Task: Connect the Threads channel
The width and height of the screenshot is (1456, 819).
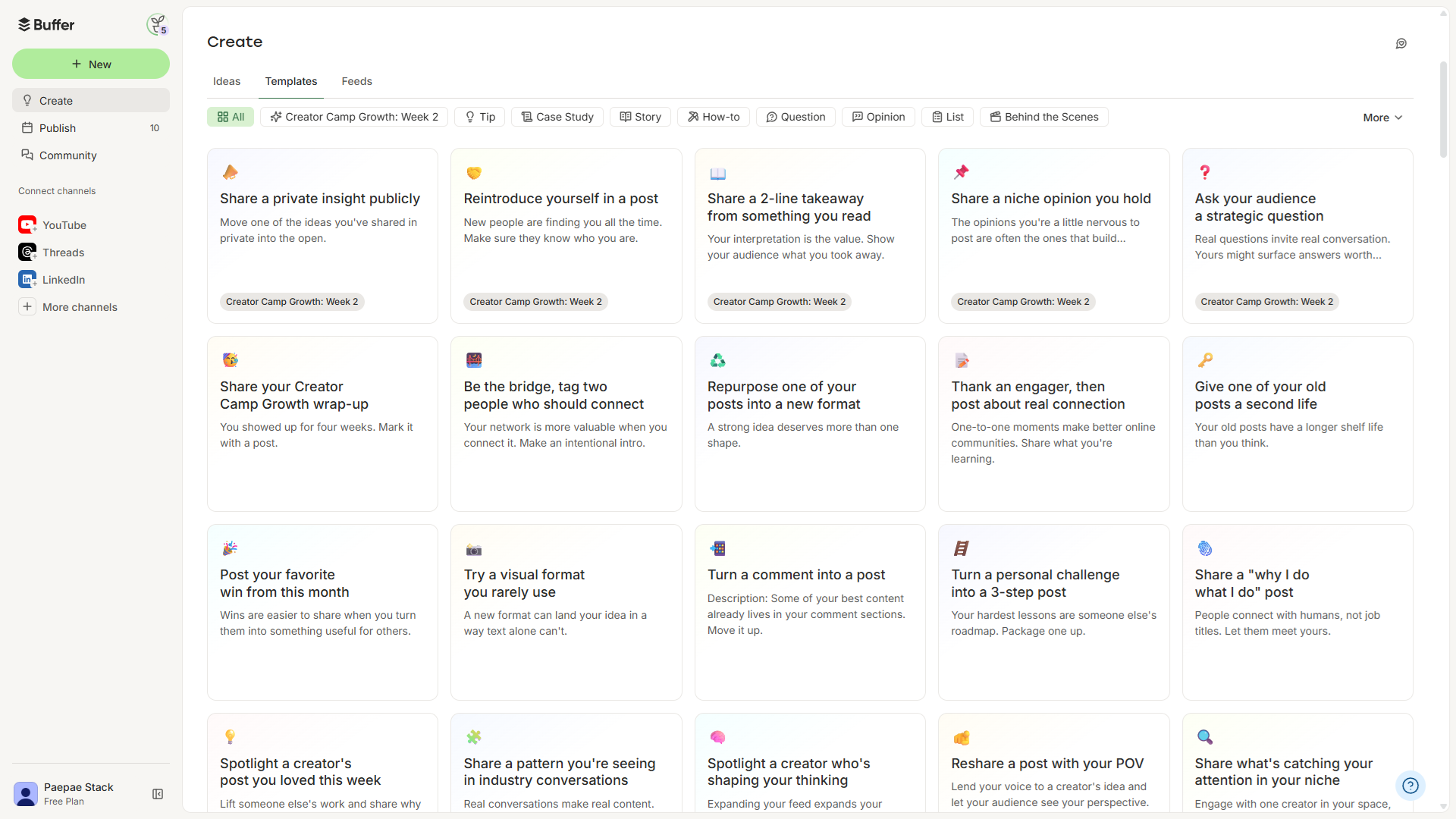Action: click(x=91, y=252)
